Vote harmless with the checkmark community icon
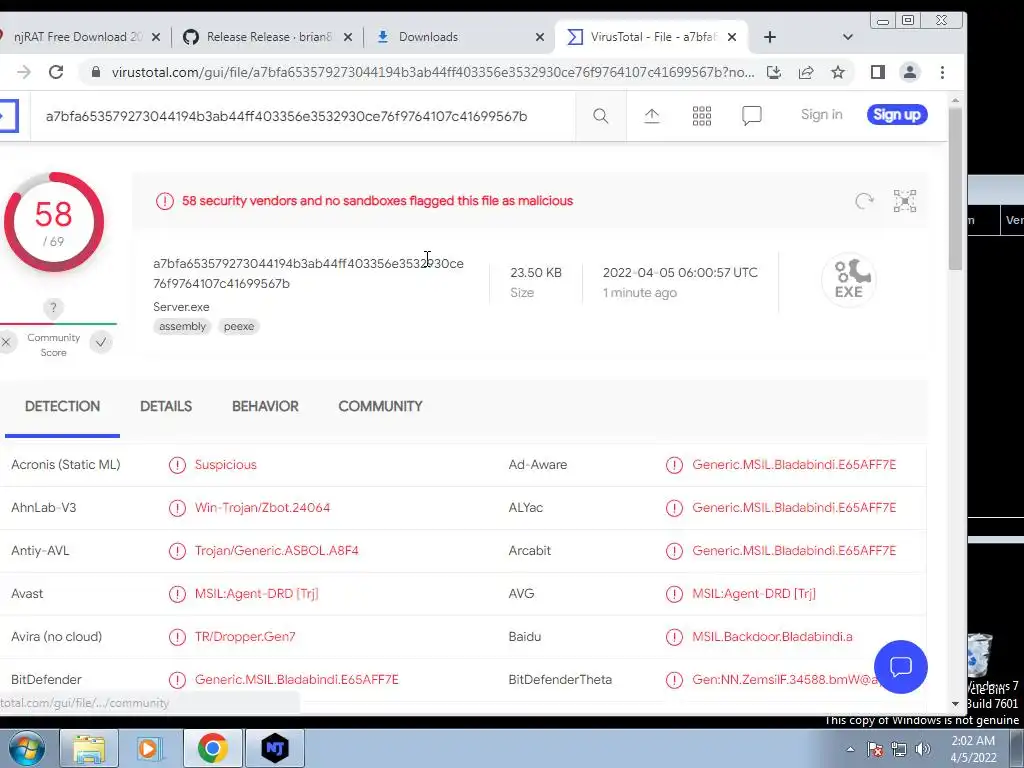The height and width of the screenshot is (768, 1024). click(101, 342)
